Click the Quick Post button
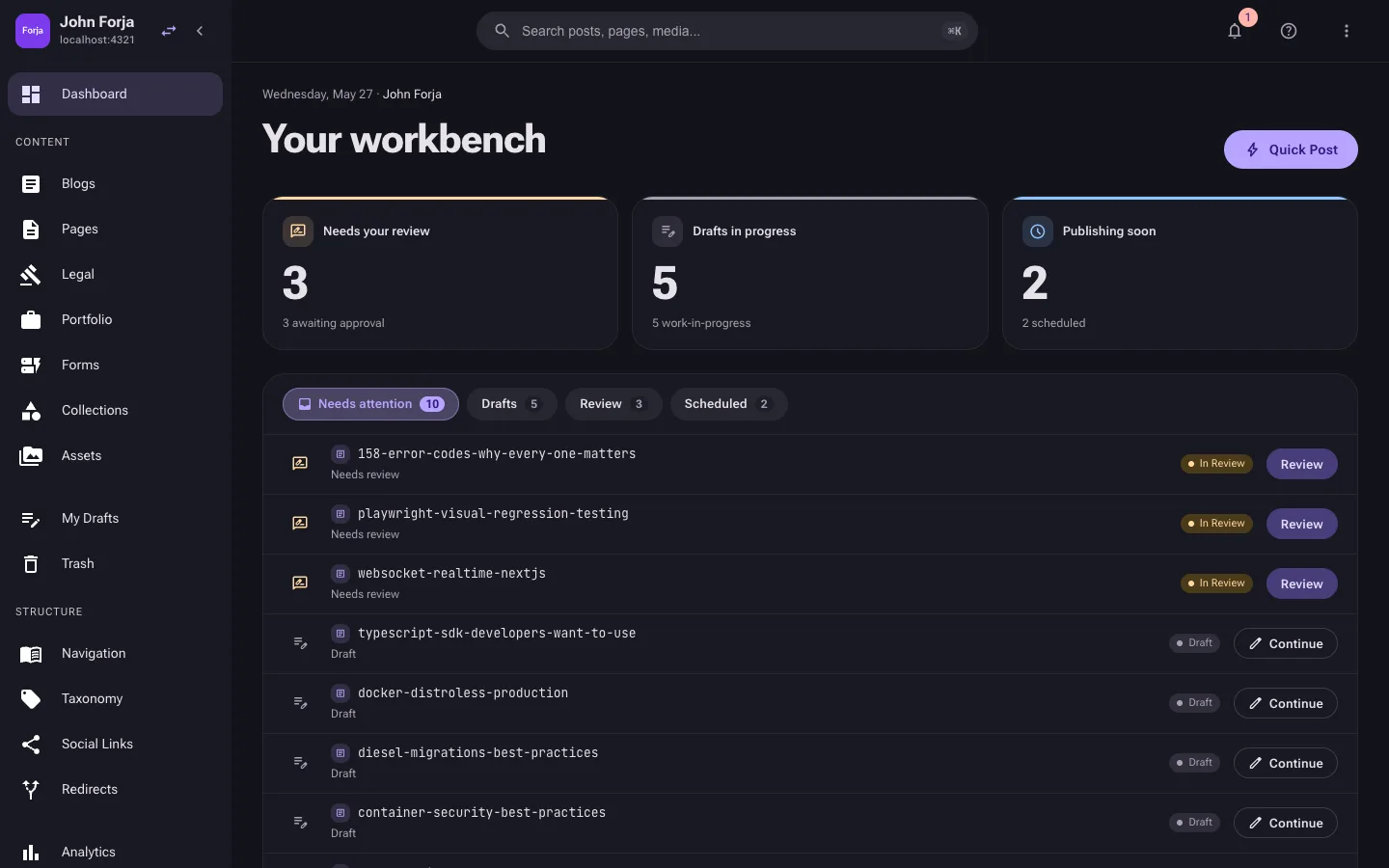 (1291, 149)
